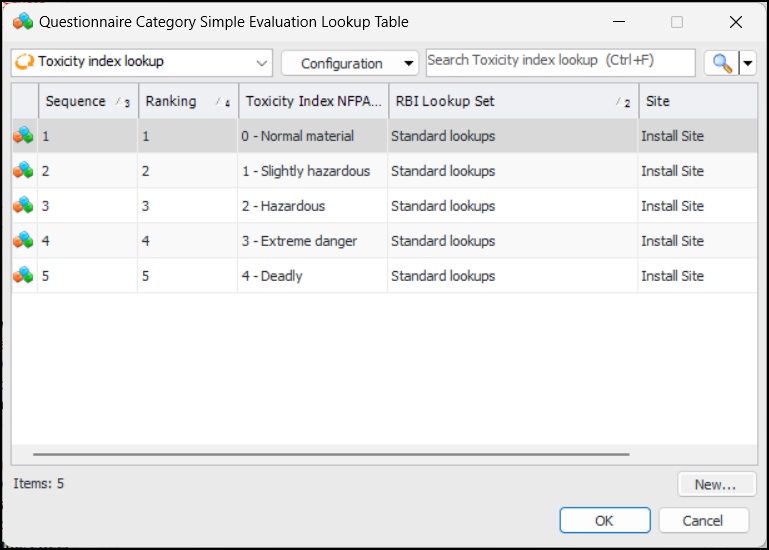Click the horizontal scrollbar under the table
Screen dimensions: 769x550
[330, 454]
